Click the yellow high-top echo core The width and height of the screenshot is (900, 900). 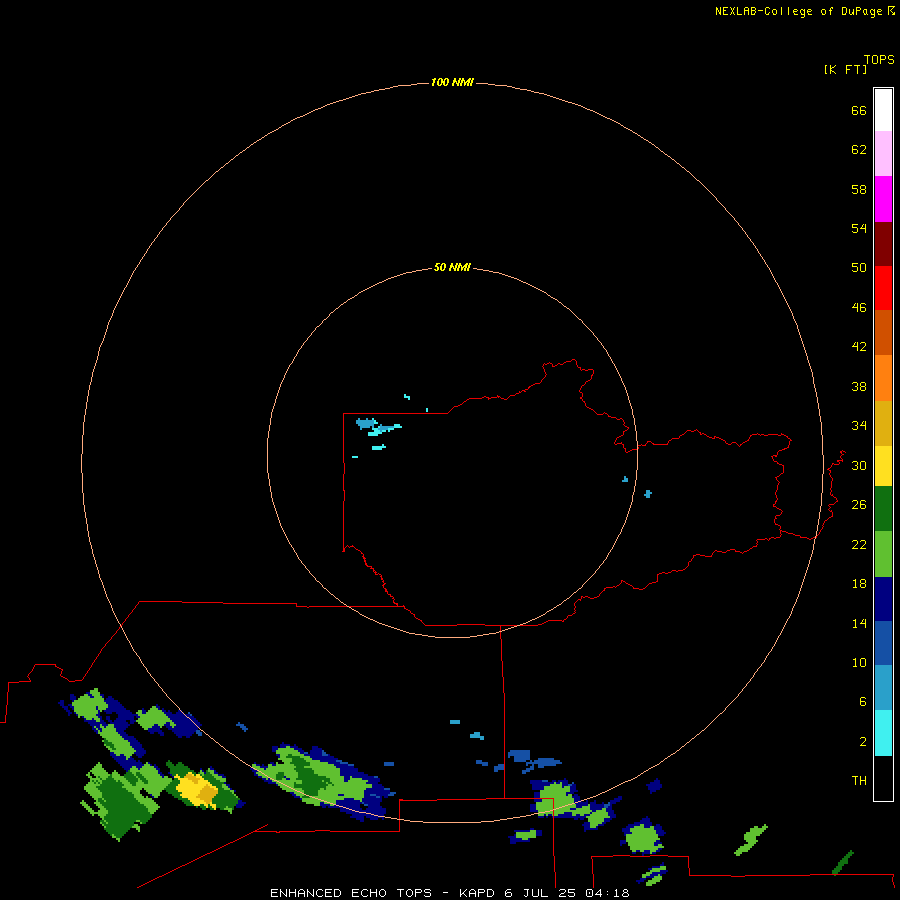coord(196,790)
